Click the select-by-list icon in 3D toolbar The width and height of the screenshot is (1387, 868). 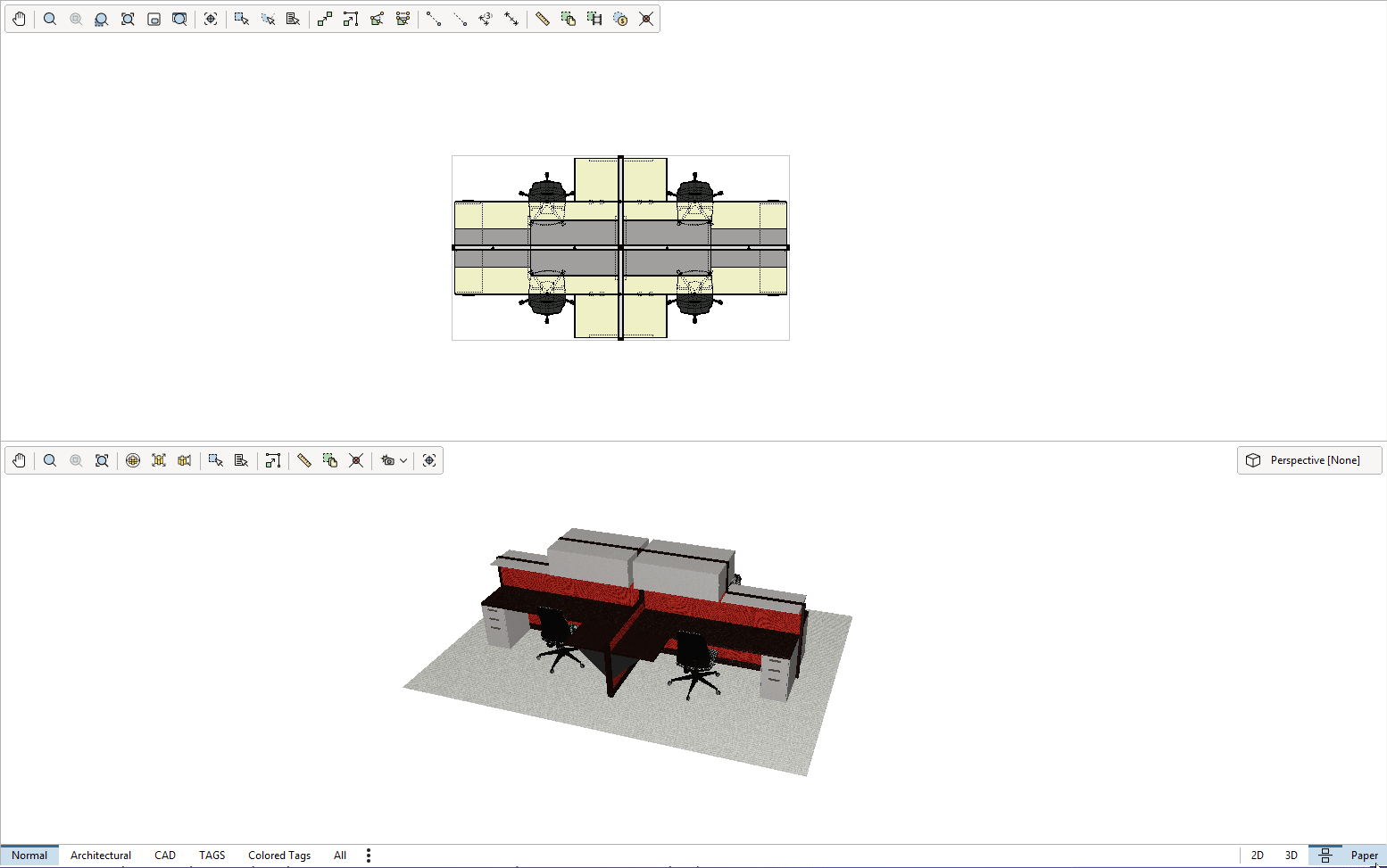pyautogui.click(x=241, y=460)
